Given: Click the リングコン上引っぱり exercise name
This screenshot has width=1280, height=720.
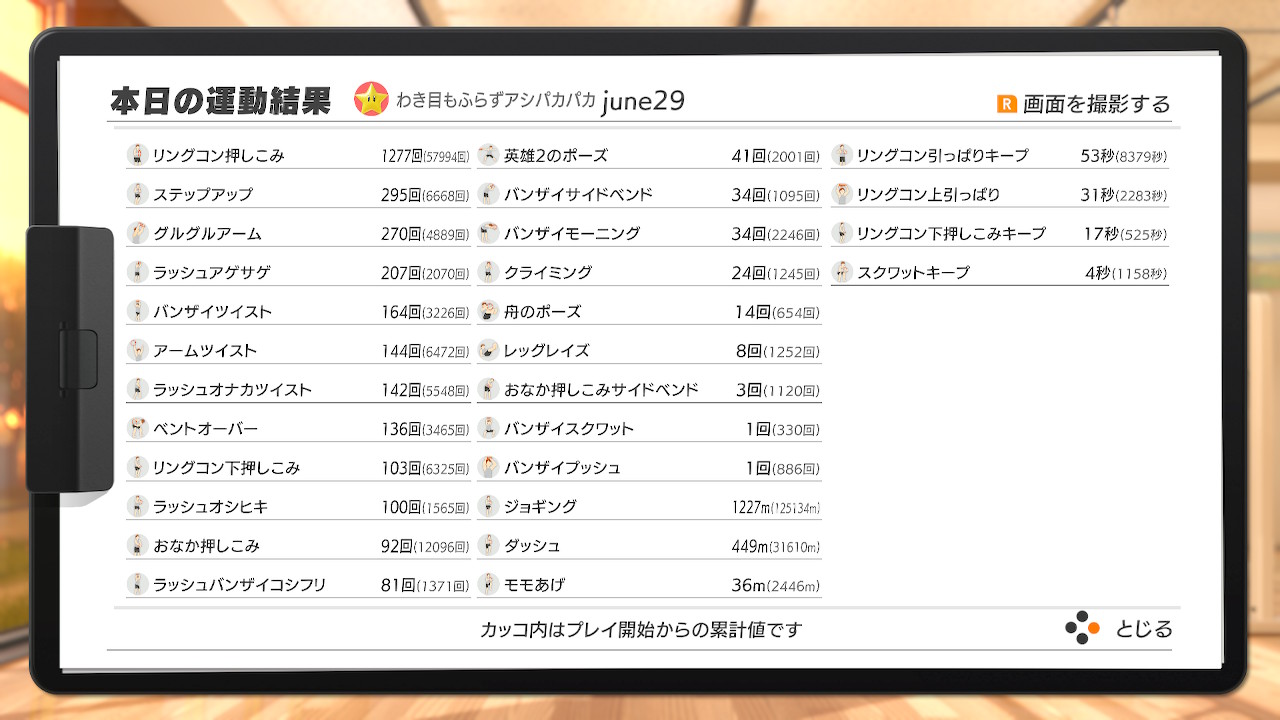Looking at the screenshot, I should click(x=928, y=195).
